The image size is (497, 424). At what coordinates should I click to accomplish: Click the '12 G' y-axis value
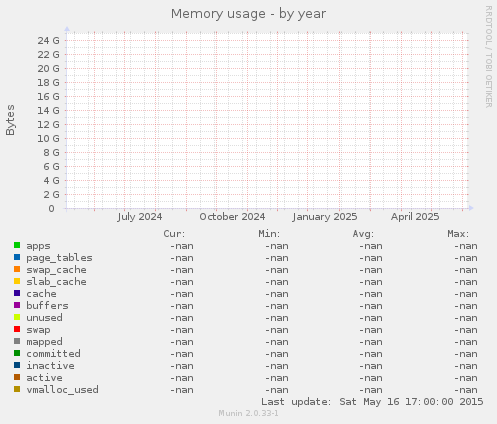48,125
